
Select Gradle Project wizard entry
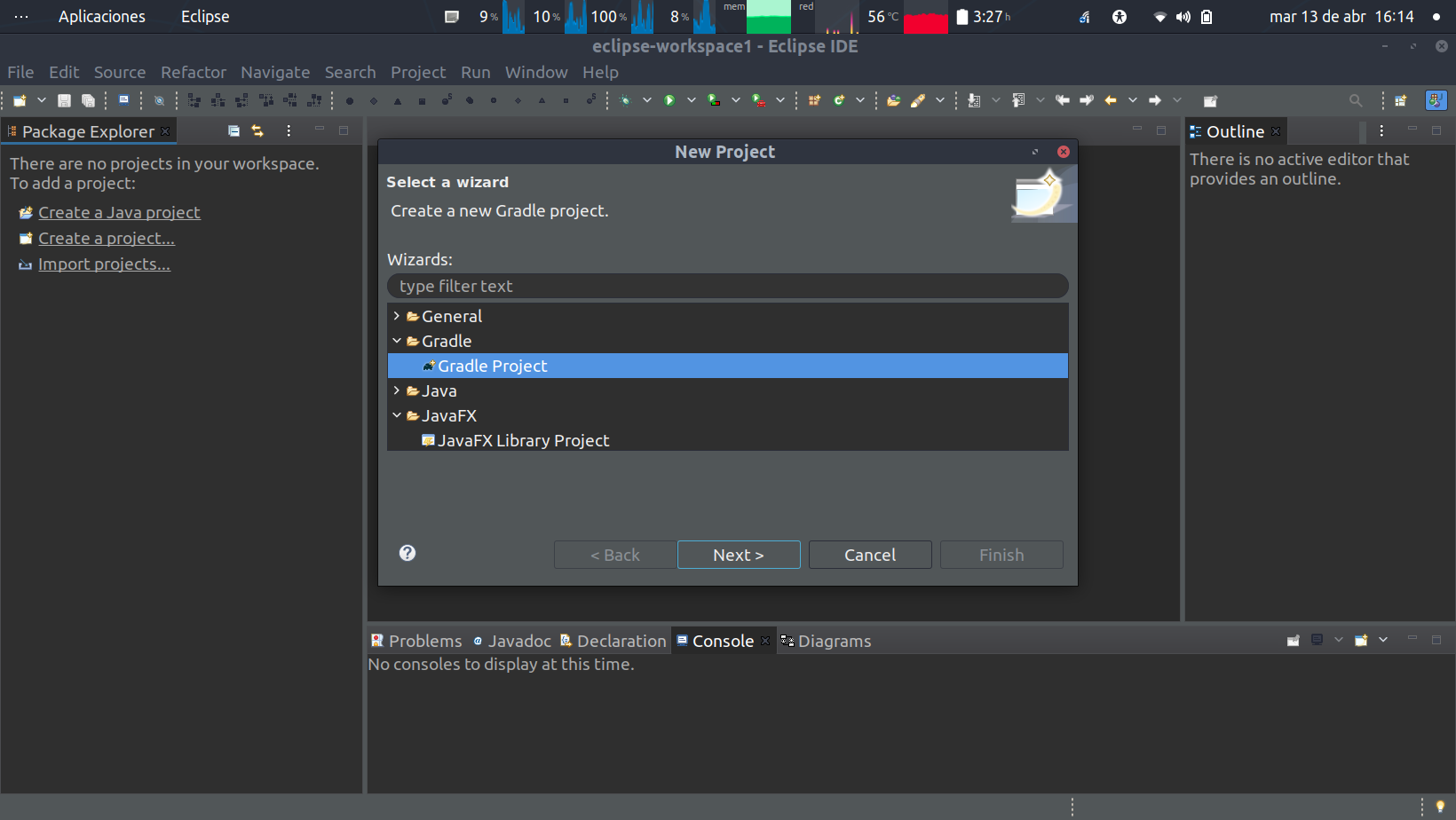[x=728, y=366]
